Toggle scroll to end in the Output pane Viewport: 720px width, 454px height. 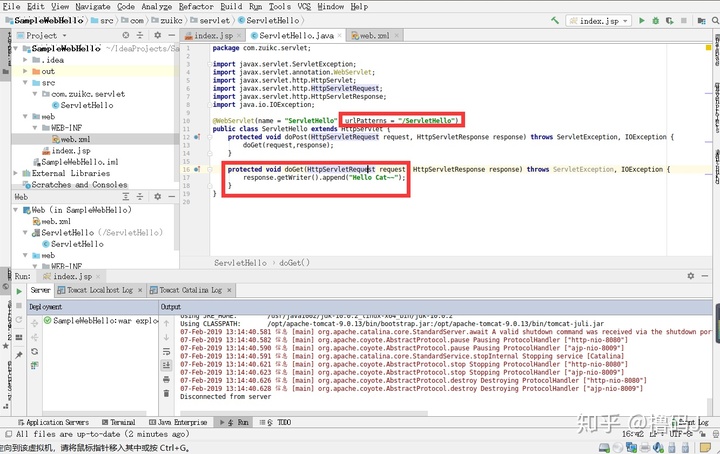pyautogui.click(x=166, y=365)
